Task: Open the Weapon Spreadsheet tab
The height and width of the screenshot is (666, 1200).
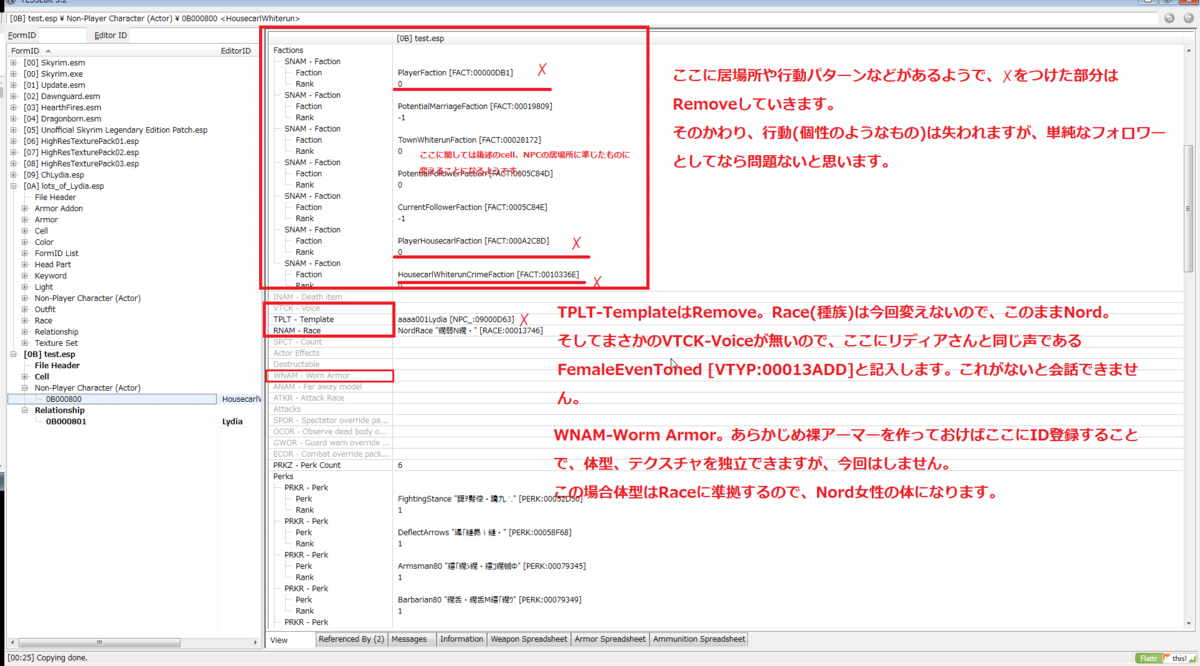Action: pos(529,639)
